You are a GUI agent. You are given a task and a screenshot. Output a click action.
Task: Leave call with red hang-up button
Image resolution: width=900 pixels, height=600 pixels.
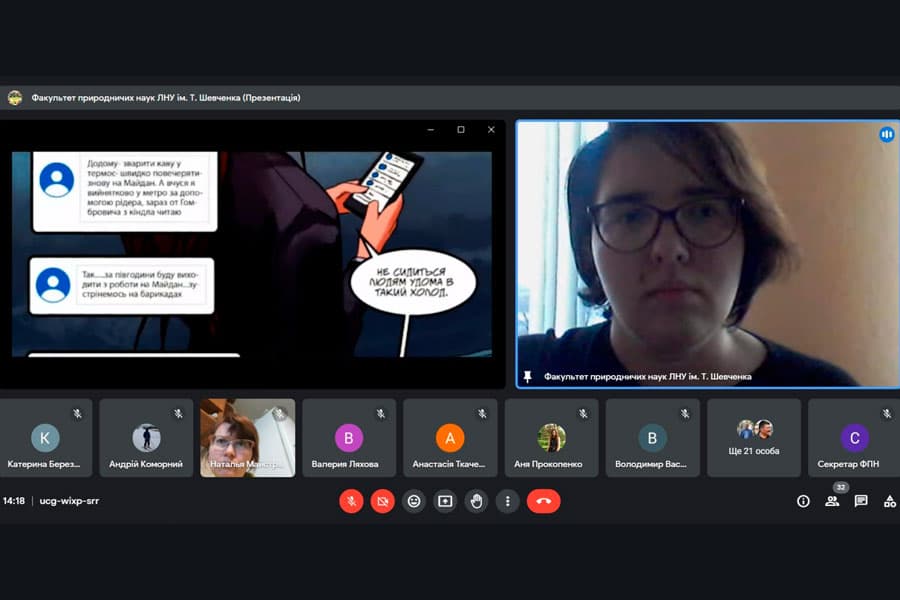(x=544, y=501)
